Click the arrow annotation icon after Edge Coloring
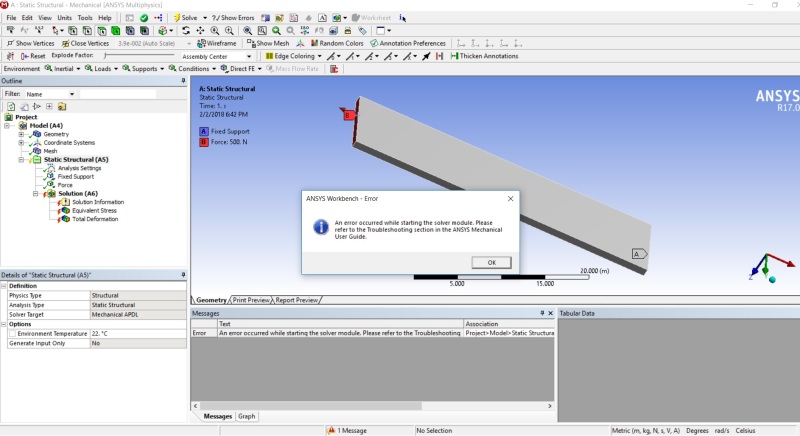The height and width of the screenshot is (436, 800). click(426, 56)
